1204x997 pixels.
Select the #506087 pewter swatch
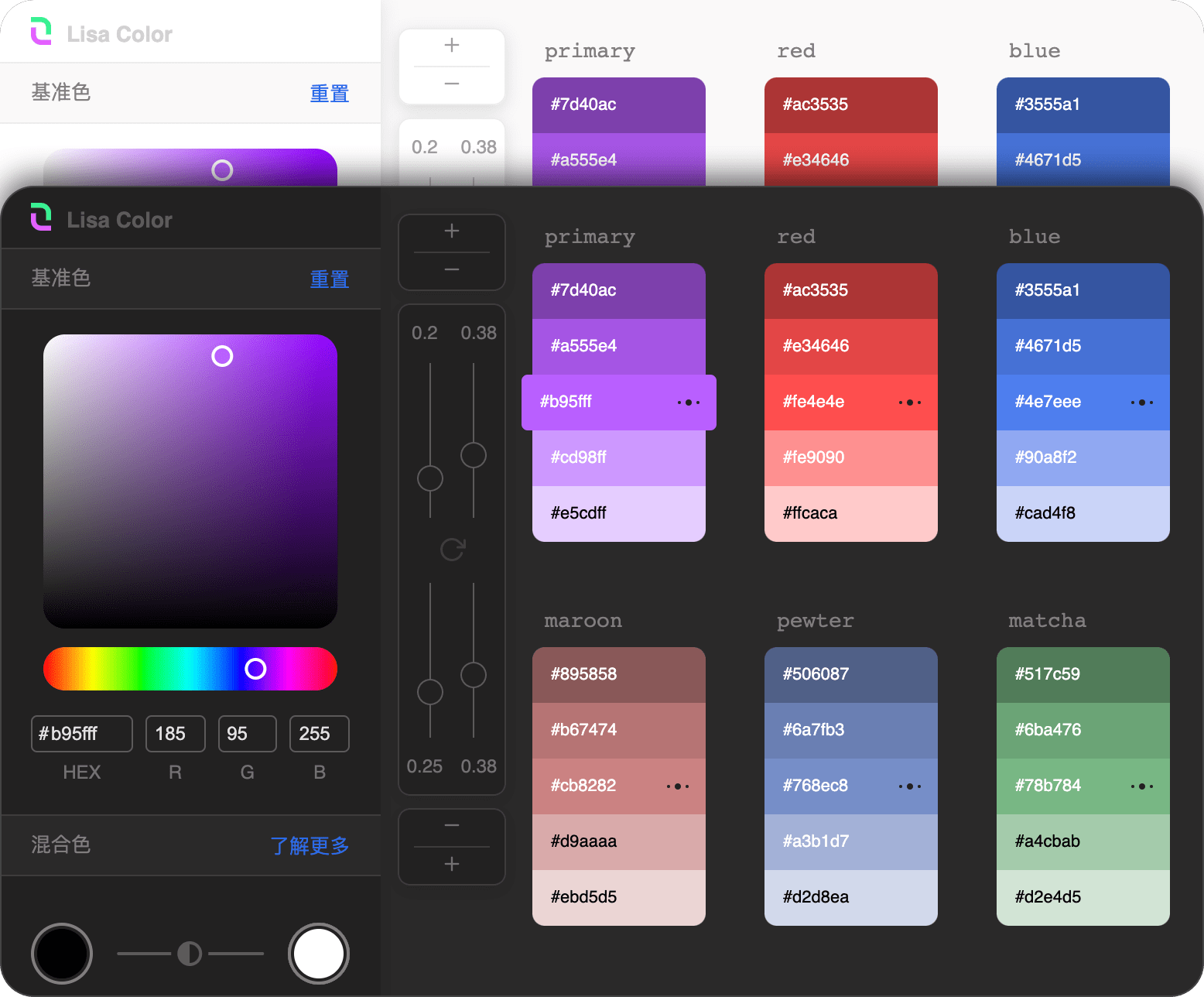coord(851,674)
